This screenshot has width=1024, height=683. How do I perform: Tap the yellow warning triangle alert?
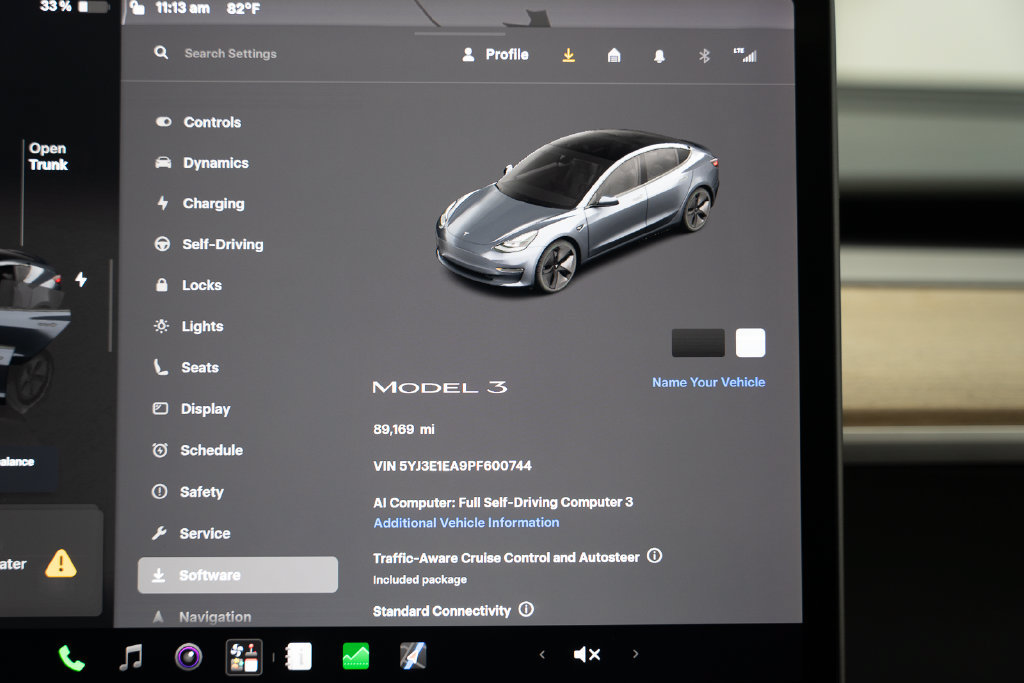(x=61, y=564)
